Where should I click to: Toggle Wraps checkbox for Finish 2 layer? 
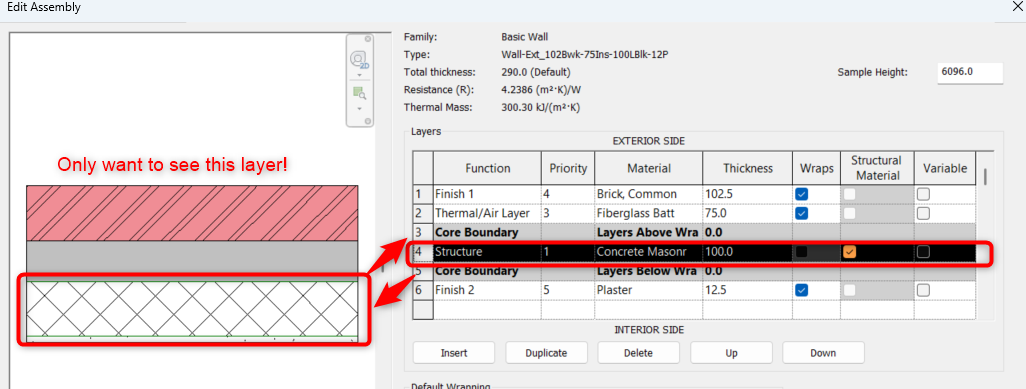[801, 290]
